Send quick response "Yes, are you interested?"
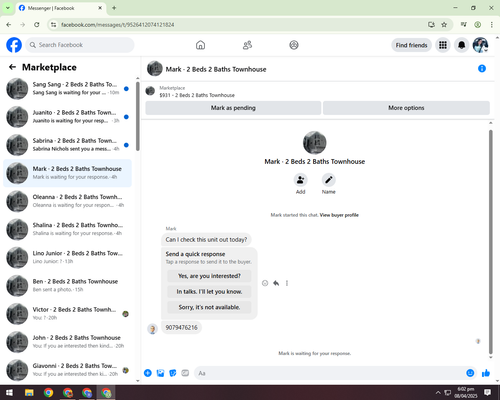 click(209, 276)
